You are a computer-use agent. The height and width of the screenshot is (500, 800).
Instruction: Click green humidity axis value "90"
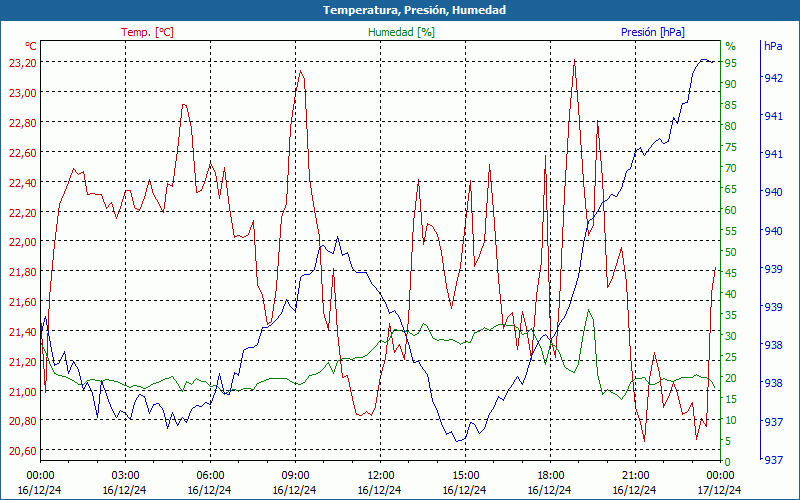tap(731, 84)
